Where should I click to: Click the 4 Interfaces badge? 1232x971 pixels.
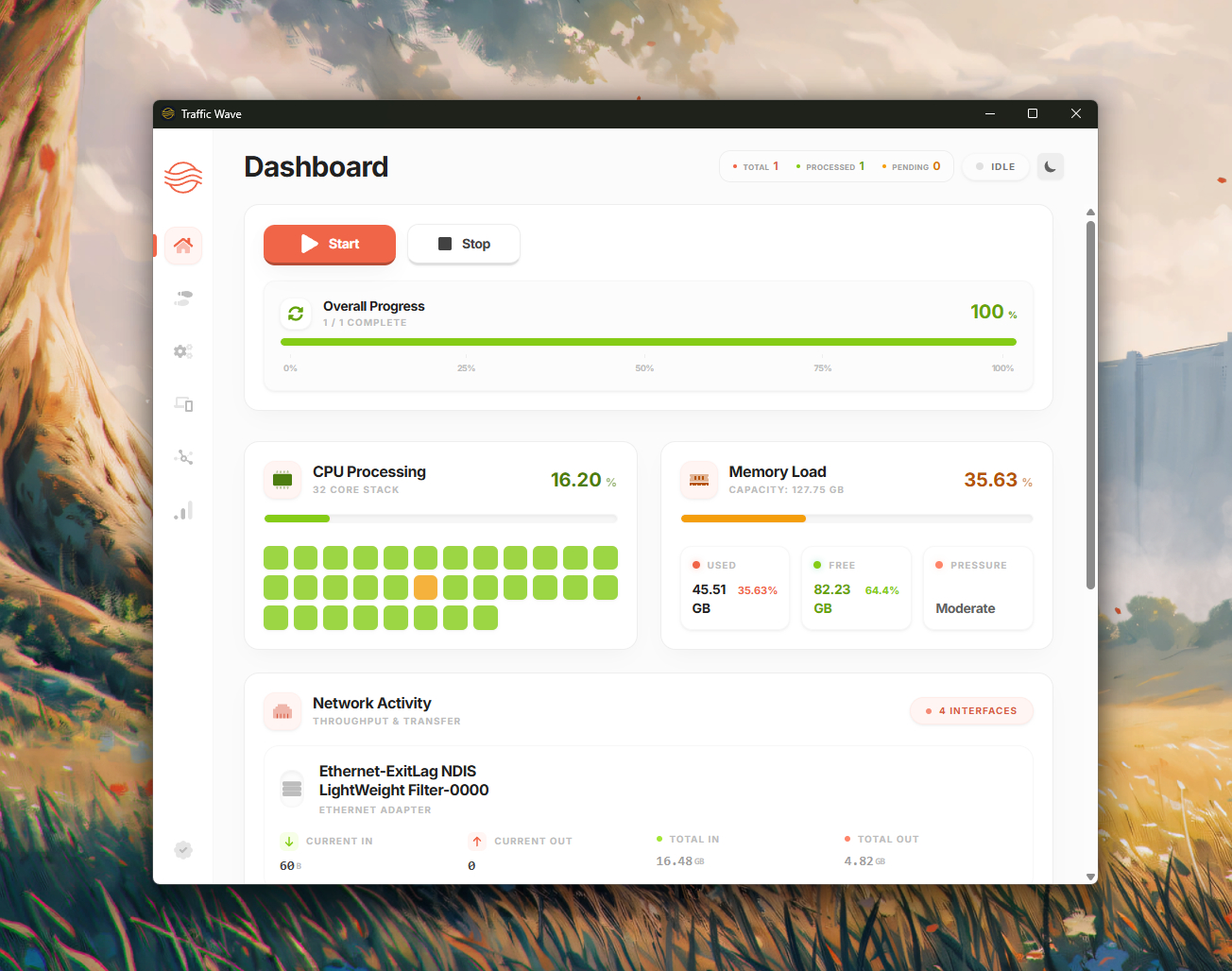pos(971,711)
